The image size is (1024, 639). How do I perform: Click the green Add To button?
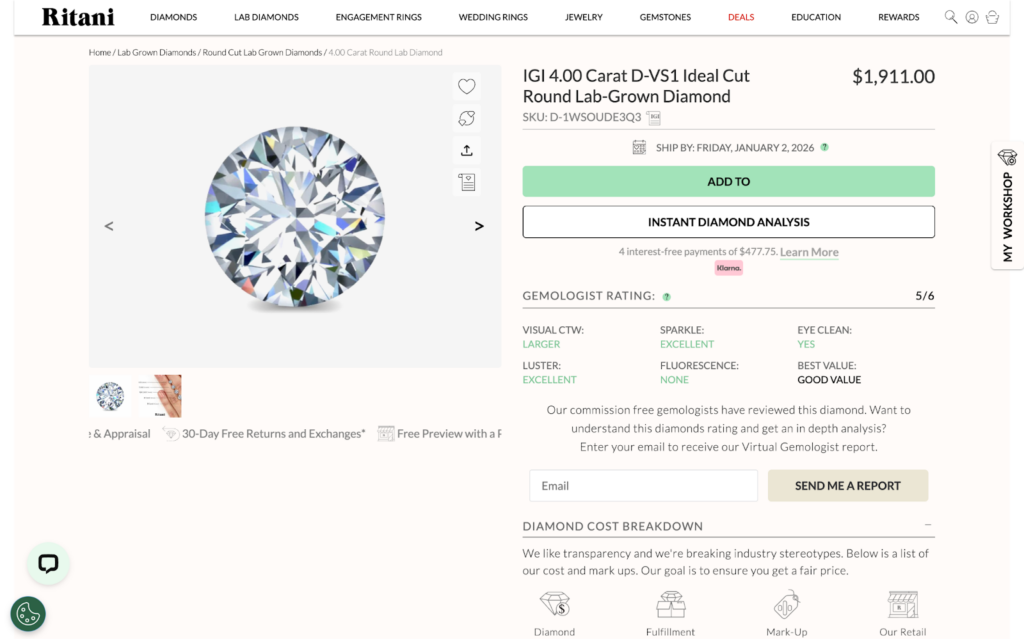click(x=728, y=182)
